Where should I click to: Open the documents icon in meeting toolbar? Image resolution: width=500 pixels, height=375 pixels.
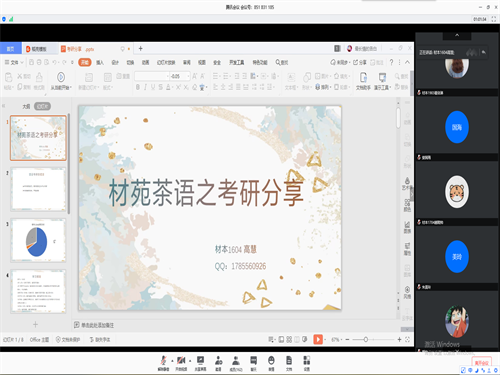(x=289, y=361)
